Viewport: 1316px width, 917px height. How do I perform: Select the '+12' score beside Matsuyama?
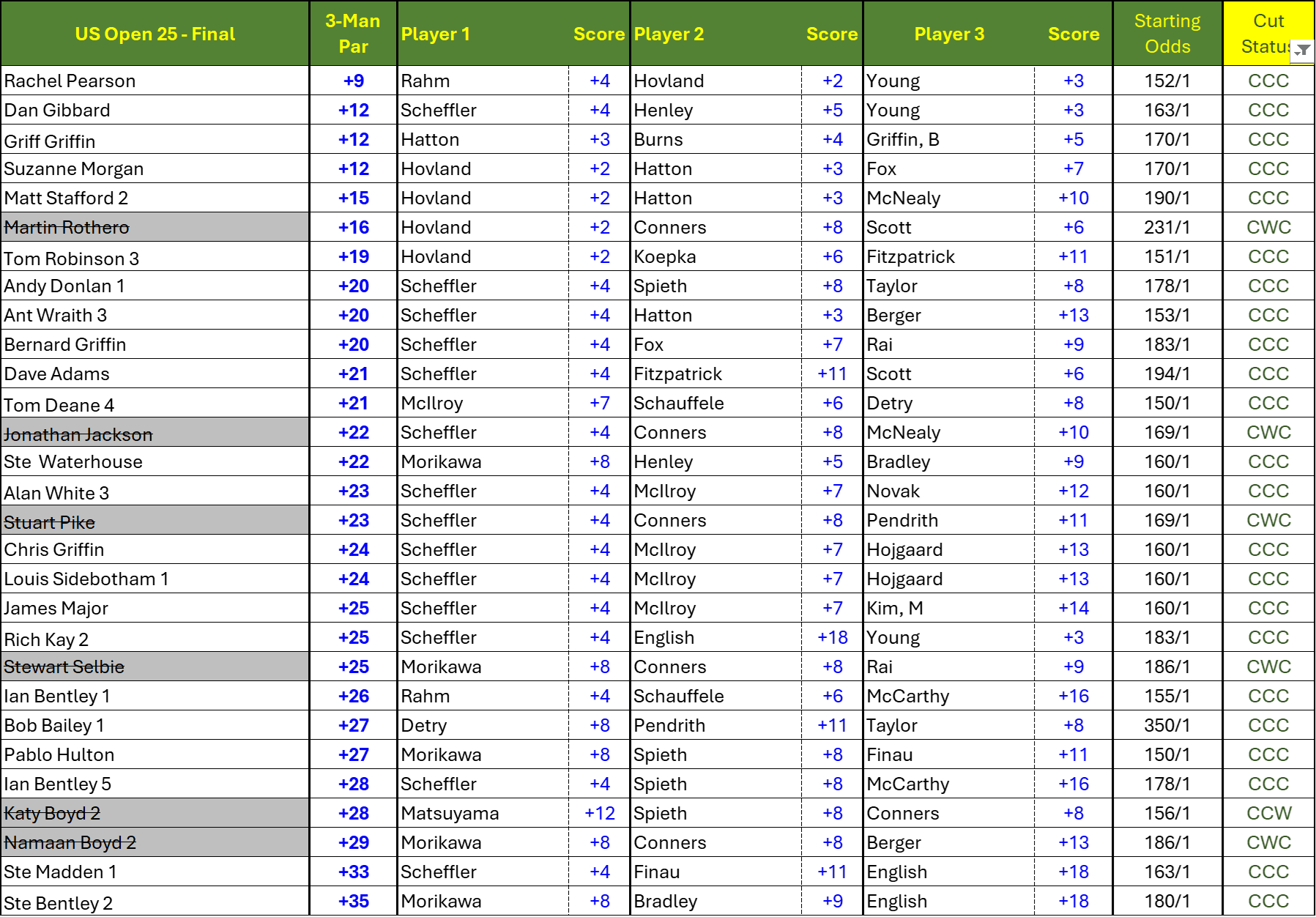coord(599,813)
